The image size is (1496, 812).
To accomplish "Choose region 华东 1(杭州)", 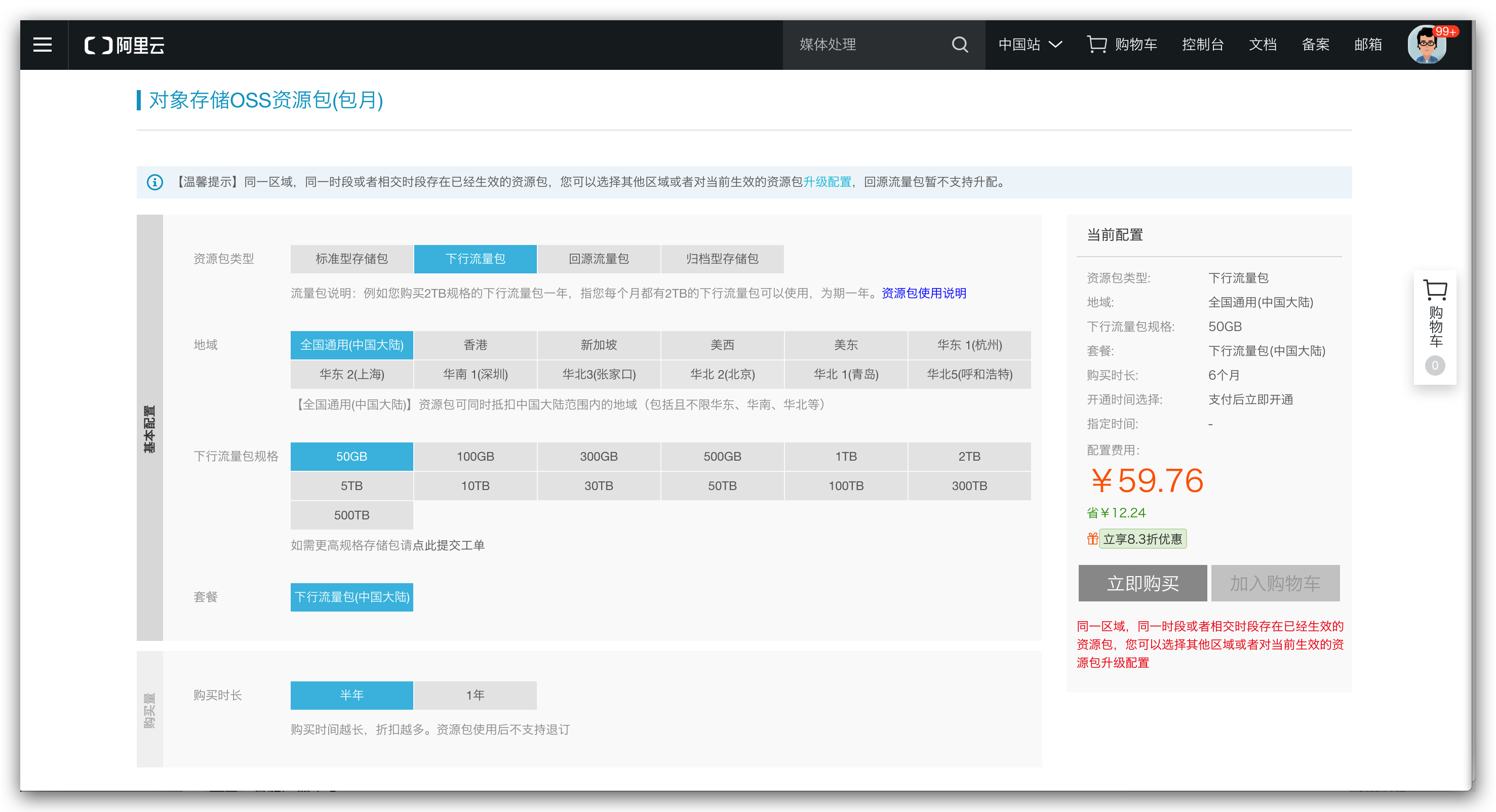I will 969,345.
